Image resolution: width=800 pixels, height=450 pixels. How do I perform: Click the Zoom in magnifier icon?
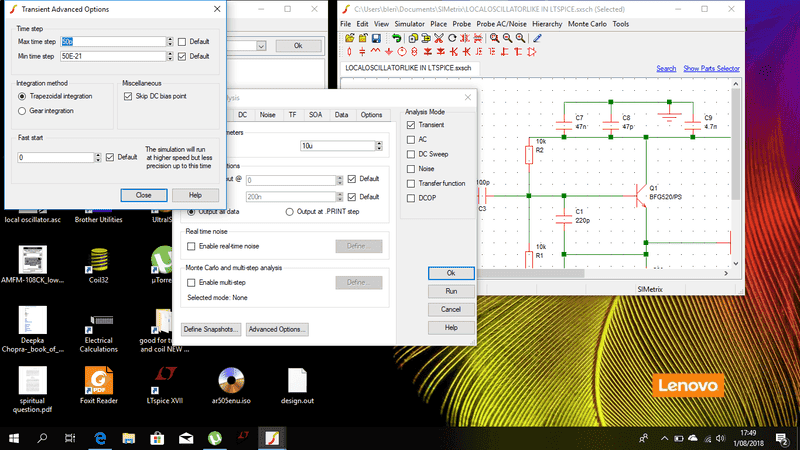[520, 38]
